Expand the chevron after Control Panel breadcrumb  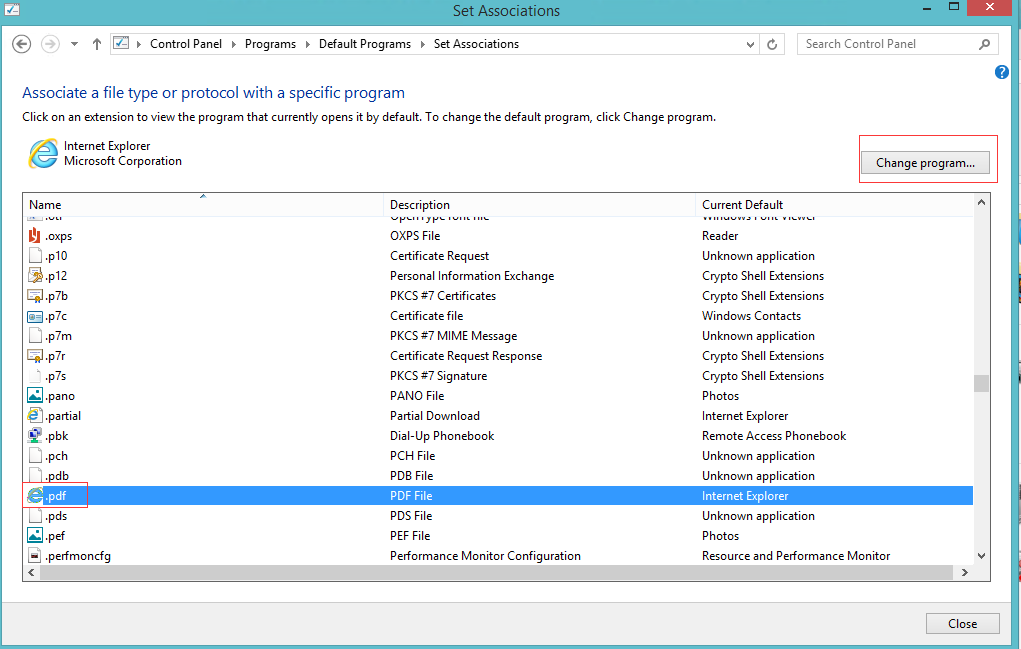(233, 44)
